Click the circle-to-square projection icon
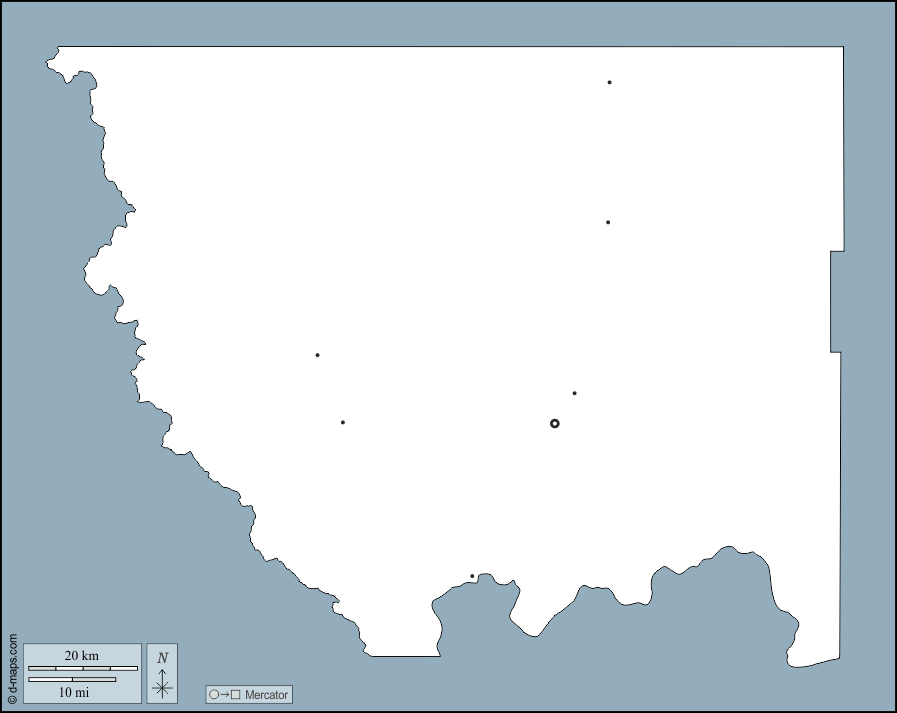This screenshot has width=897, height=713. coord(224,694)
